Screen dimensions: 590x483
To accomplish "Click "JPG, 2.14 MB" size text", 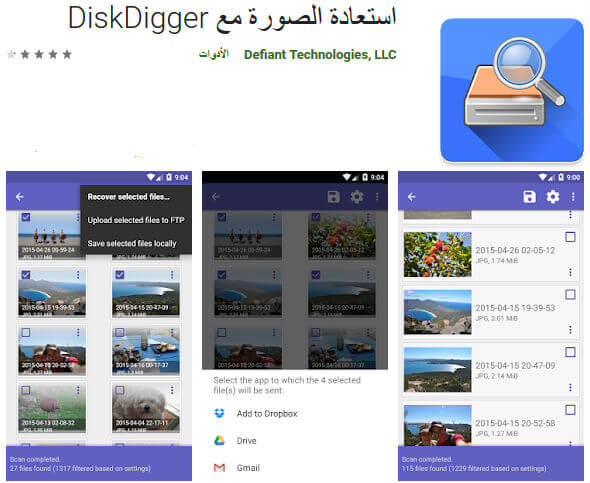I will point(497,376).
